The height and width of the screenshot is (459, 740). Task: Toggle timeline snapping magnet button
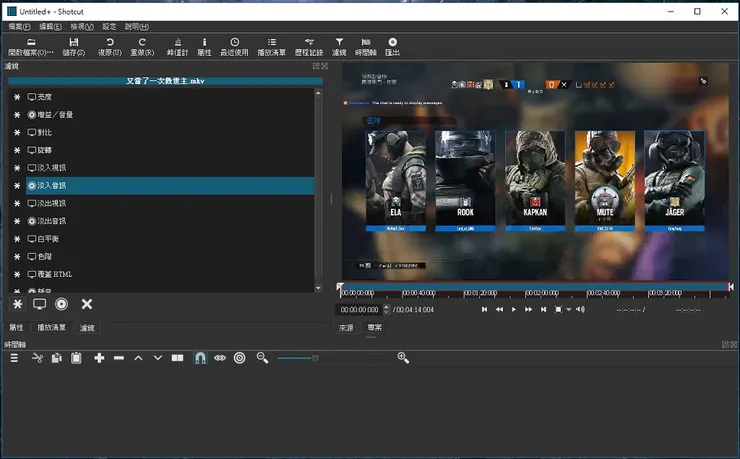[200, 358]
